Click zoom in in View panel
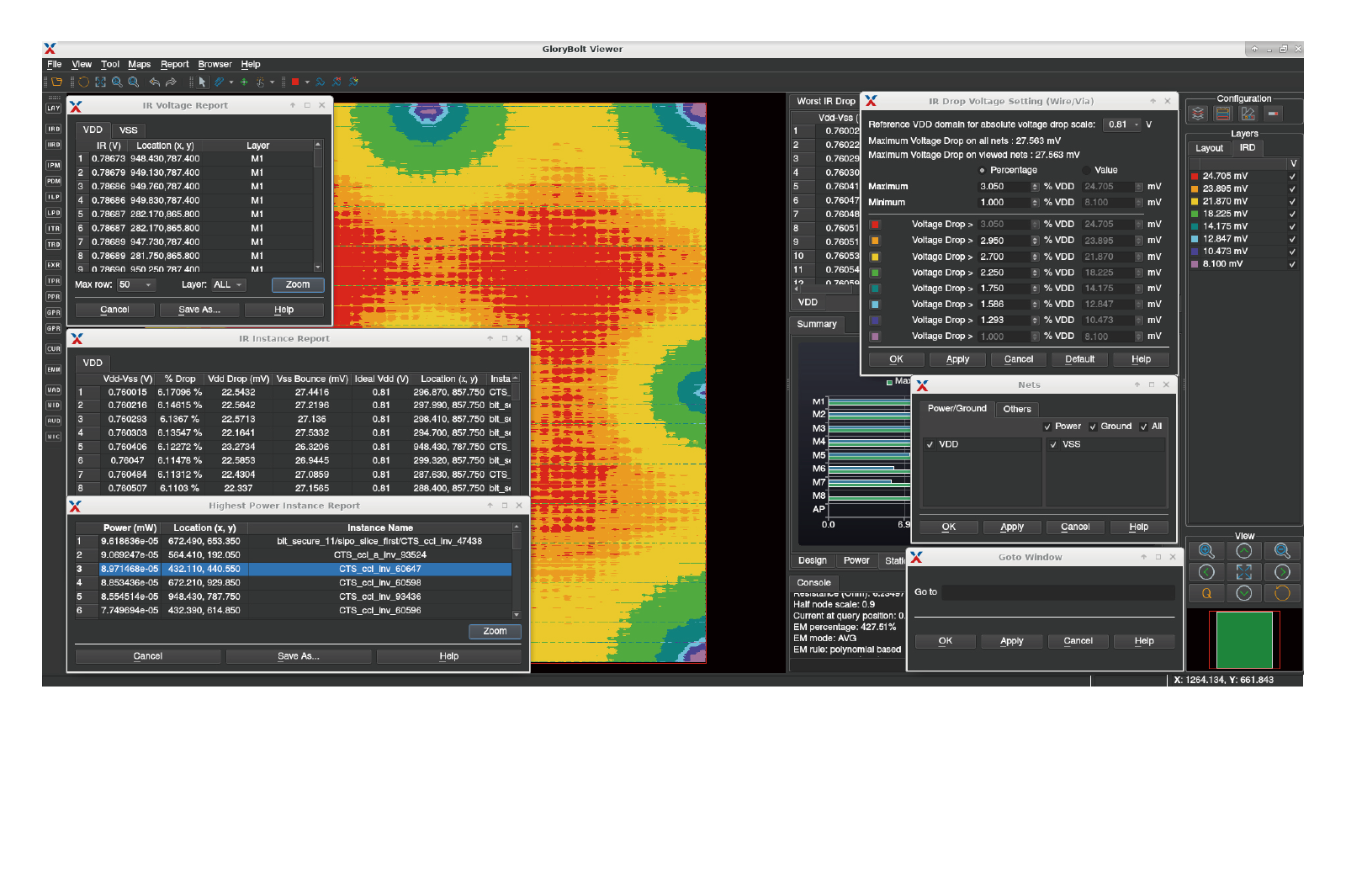The width and height of the screenshot is (1346, 896). [x=1206, y=551]
